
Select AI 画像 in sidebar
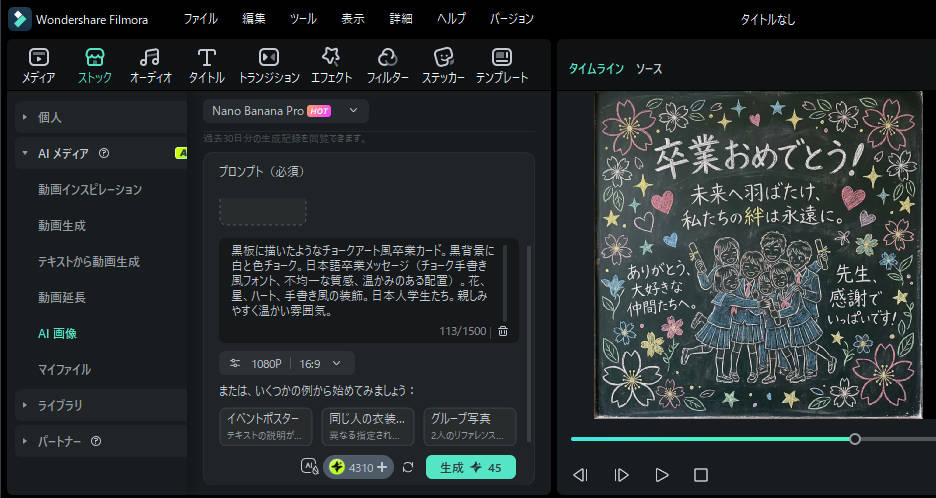57,333
